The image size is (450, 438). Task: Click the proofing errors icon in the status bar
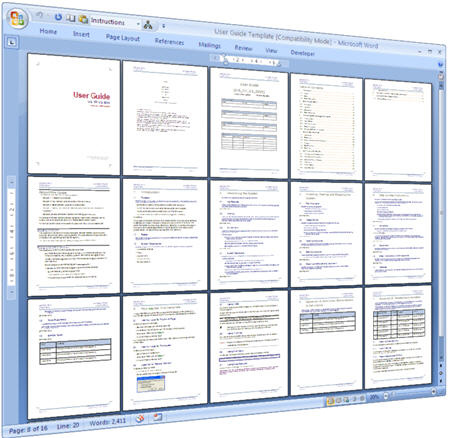click(x=140, y=418)
